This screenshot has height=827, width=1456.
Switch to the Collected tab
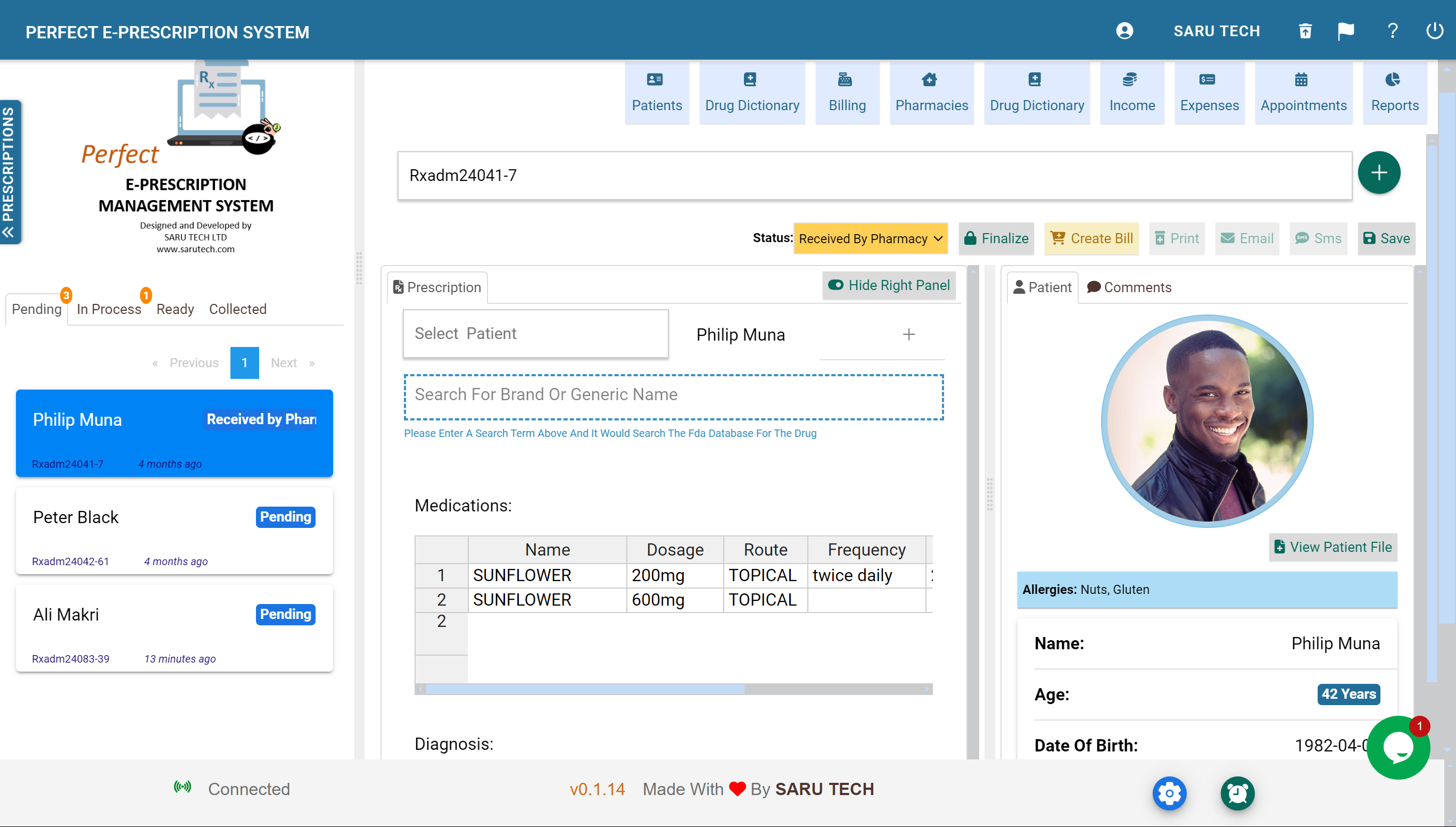237,309
